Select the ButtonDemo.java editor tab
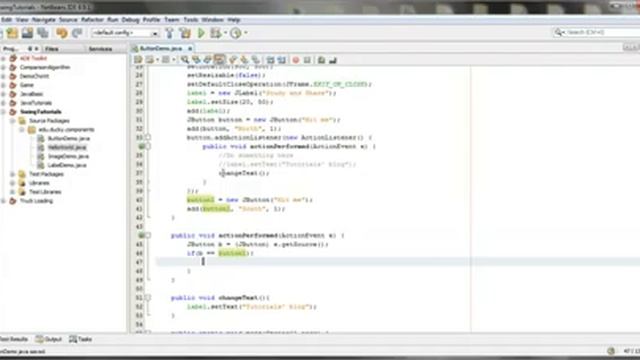Screen dimensions: 640x360 (160, 49)
